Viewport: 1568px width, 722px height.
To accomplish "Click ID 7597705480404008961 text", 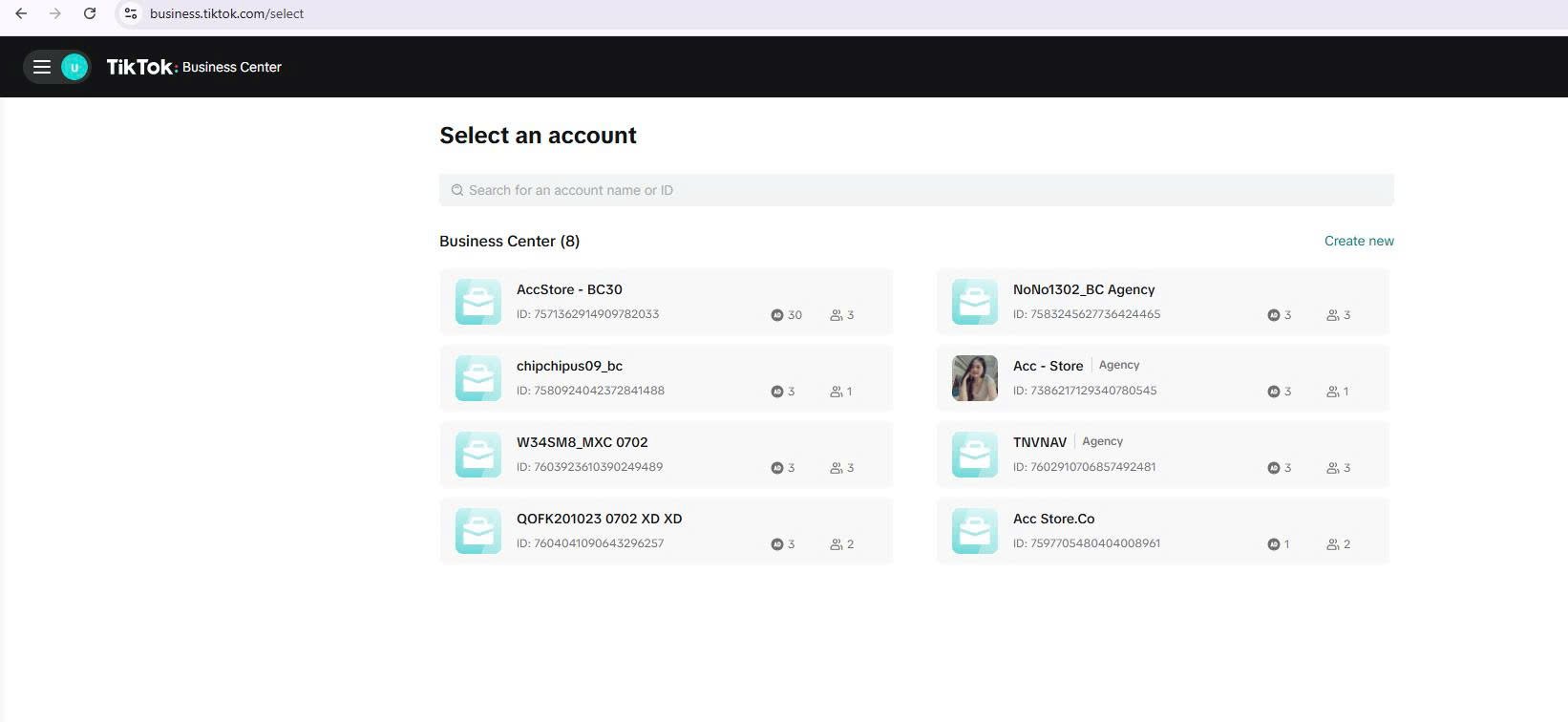I will tap(1087, 543).
